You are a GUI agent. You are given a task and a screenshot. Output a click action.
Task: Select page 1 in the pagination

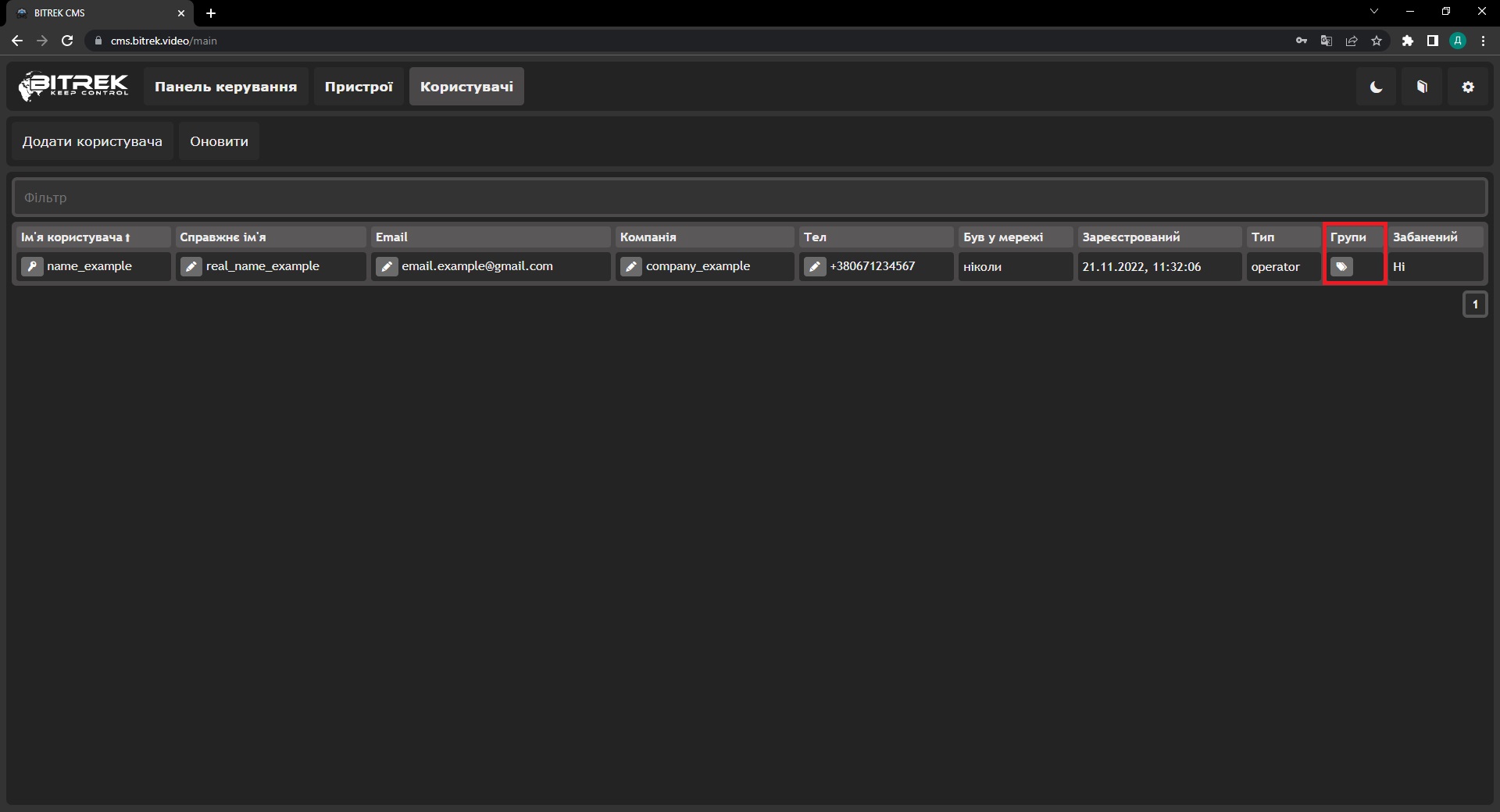[x=1474, y=304]
